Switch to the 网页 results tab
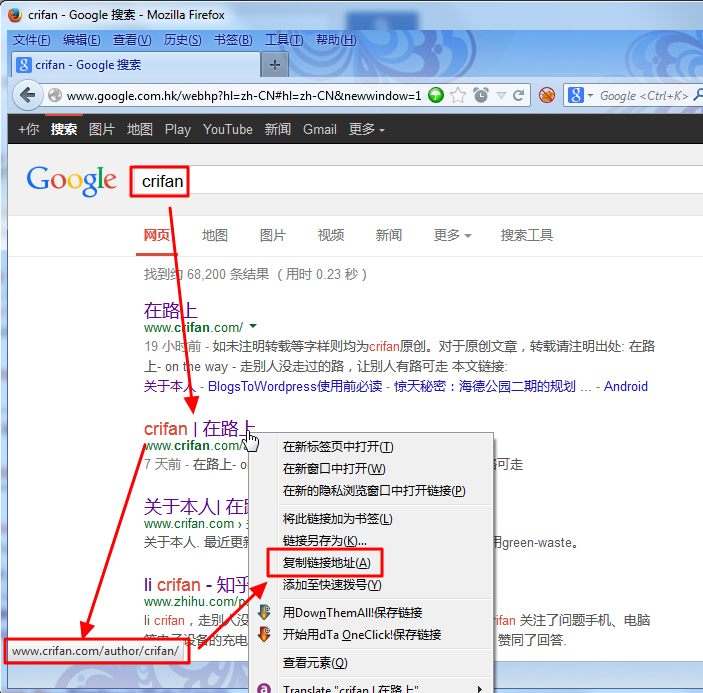The width and height of the screenshot is (703, 693). click(156, 235)
